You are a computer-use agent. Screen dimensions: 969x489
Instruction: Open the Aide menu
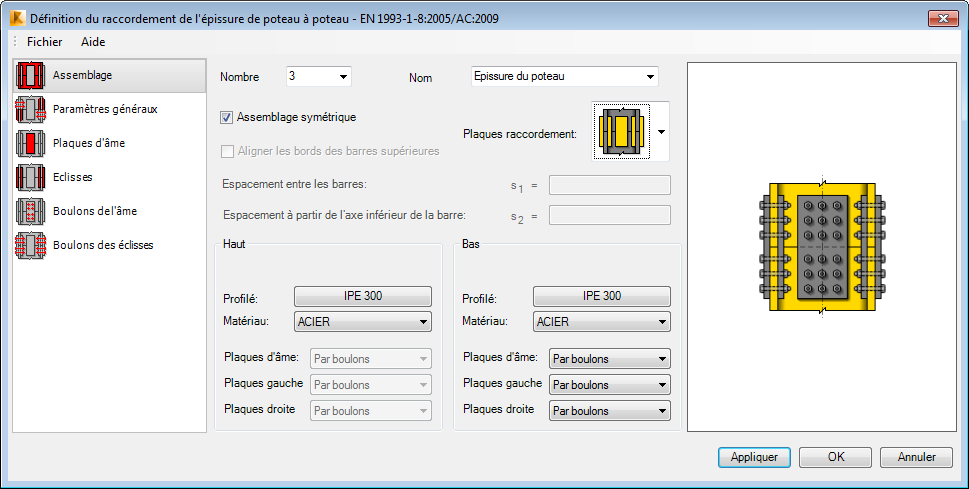click(x=93, y=42)
